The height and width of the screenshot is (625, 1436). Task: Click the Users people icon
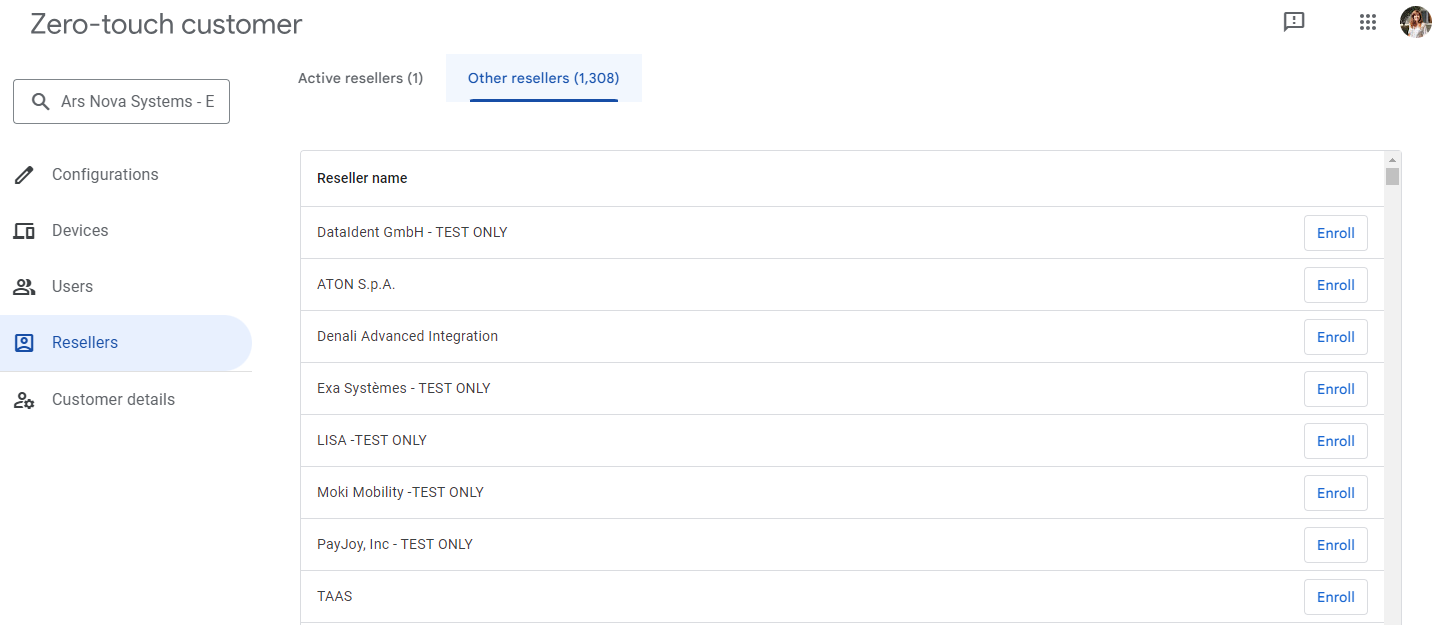[x=24, y=287]
